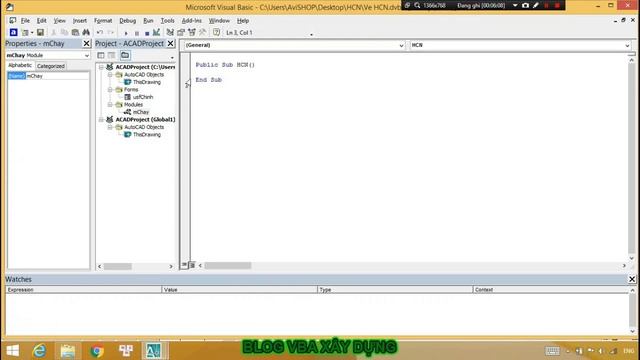
Task: Click the red pause recording button
Action: pos(547,5)
